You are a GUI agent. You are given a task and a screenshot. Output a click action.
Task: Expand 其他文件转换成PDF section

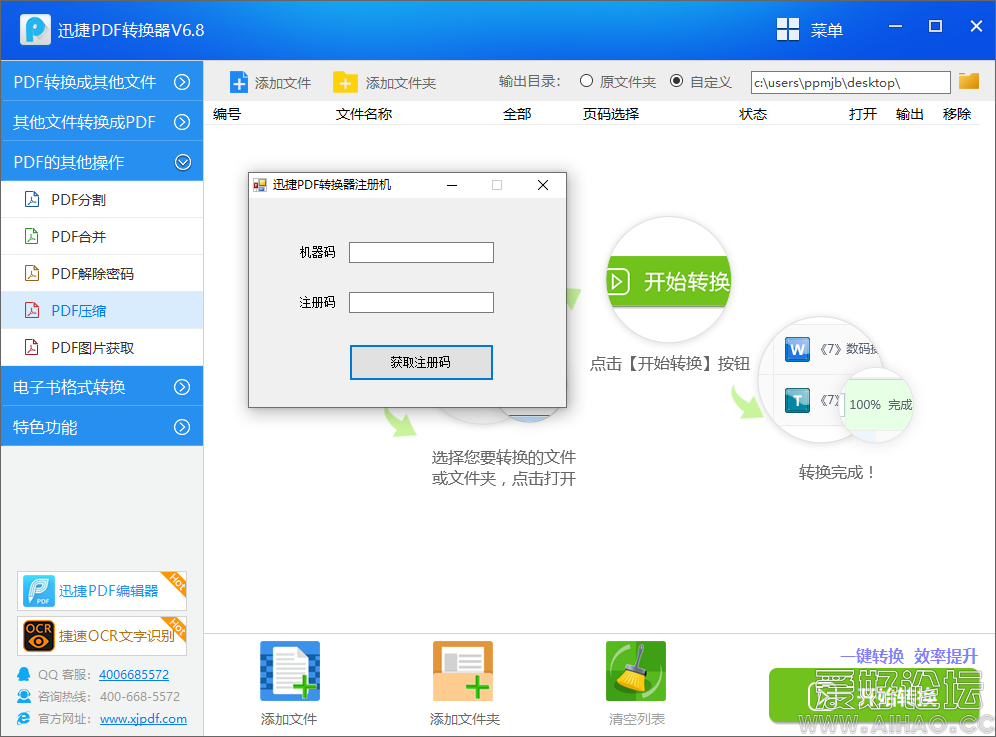pyautogui.click(x=102, y=121)
